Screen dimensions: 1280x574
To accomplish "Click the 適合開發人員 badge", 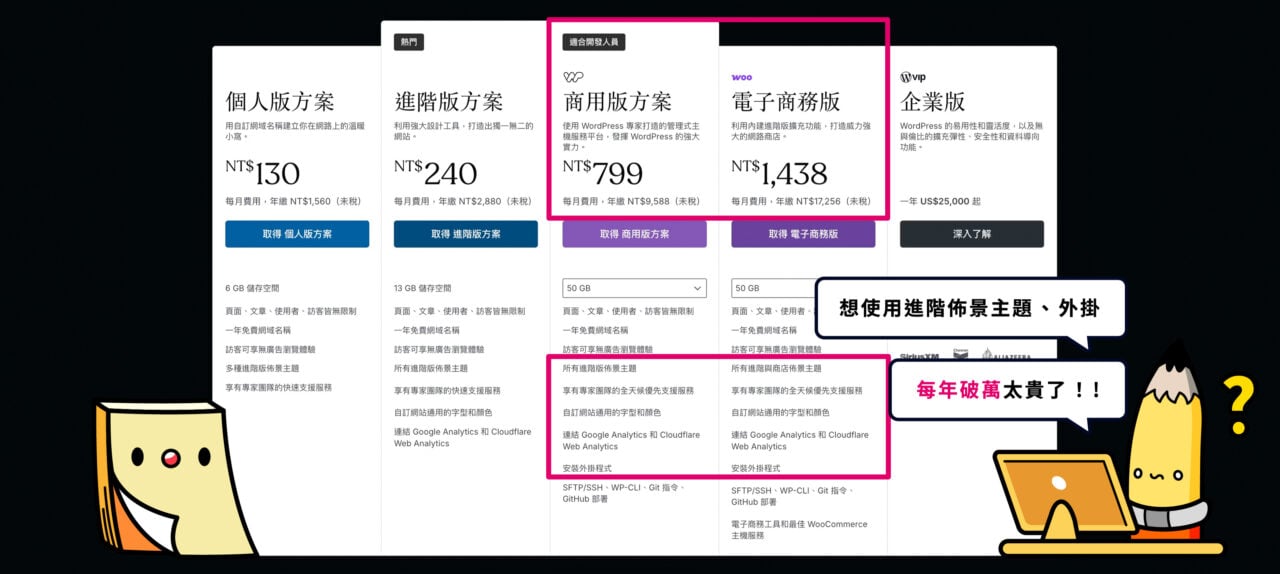I will pyautogui.click(x=594, y=42).
